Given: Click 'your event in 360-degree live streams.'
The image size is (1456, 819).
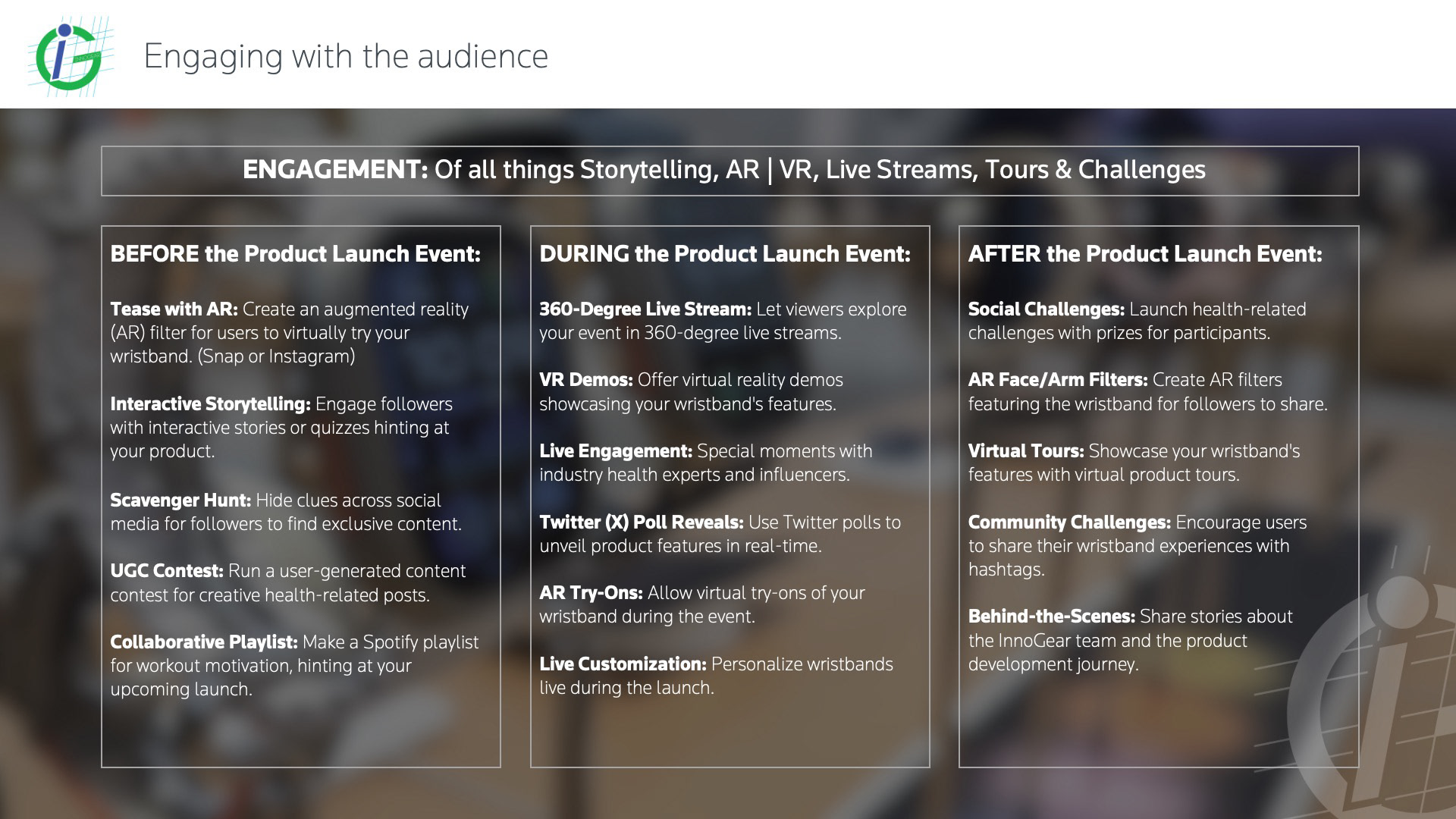Looking at the screenshot, I should click(690, 333).
